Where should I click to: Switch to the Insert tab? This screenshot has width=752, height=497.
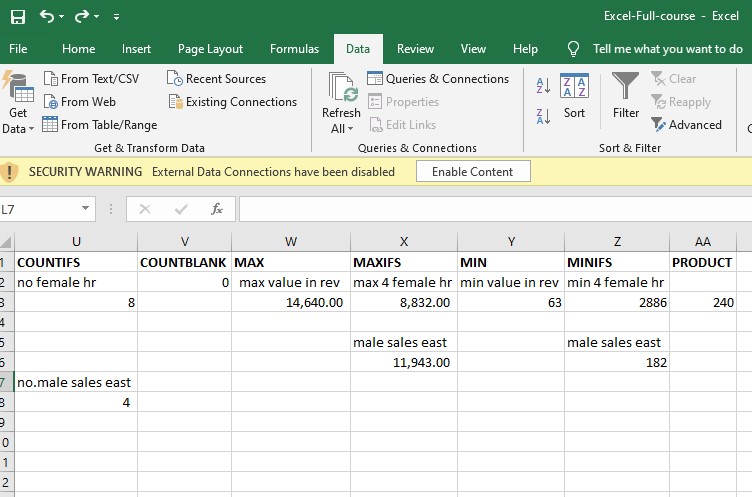[136, 49]
